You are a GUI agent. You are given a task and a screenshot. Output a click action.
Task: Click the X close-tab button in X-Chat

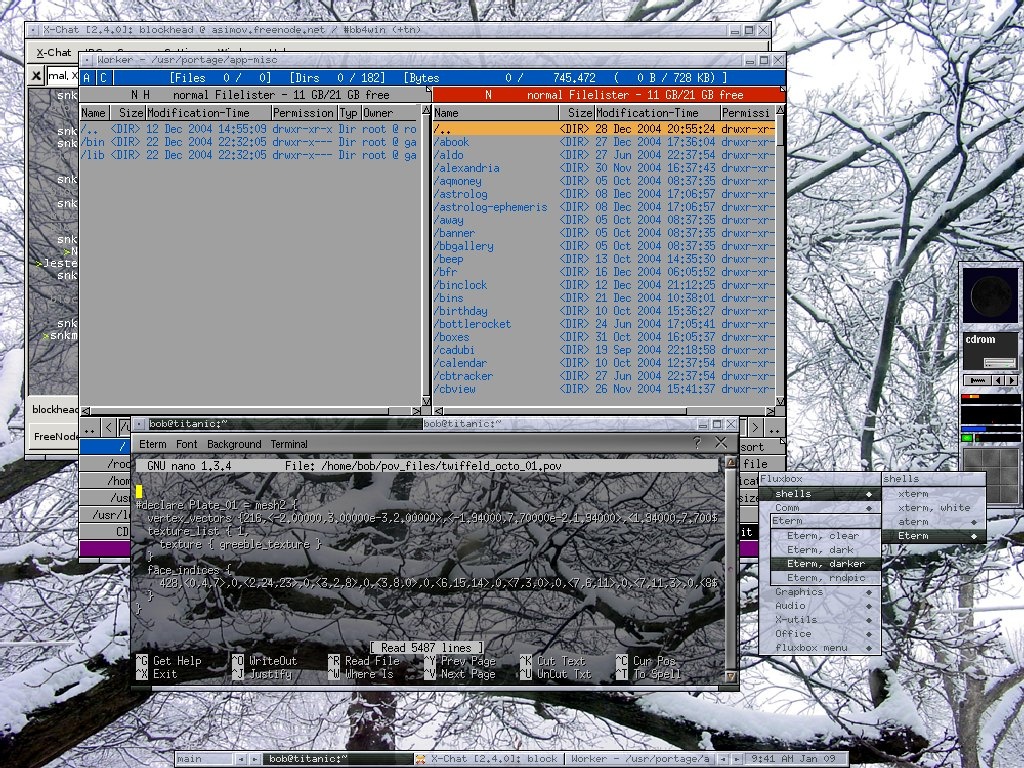click(37, 75)
